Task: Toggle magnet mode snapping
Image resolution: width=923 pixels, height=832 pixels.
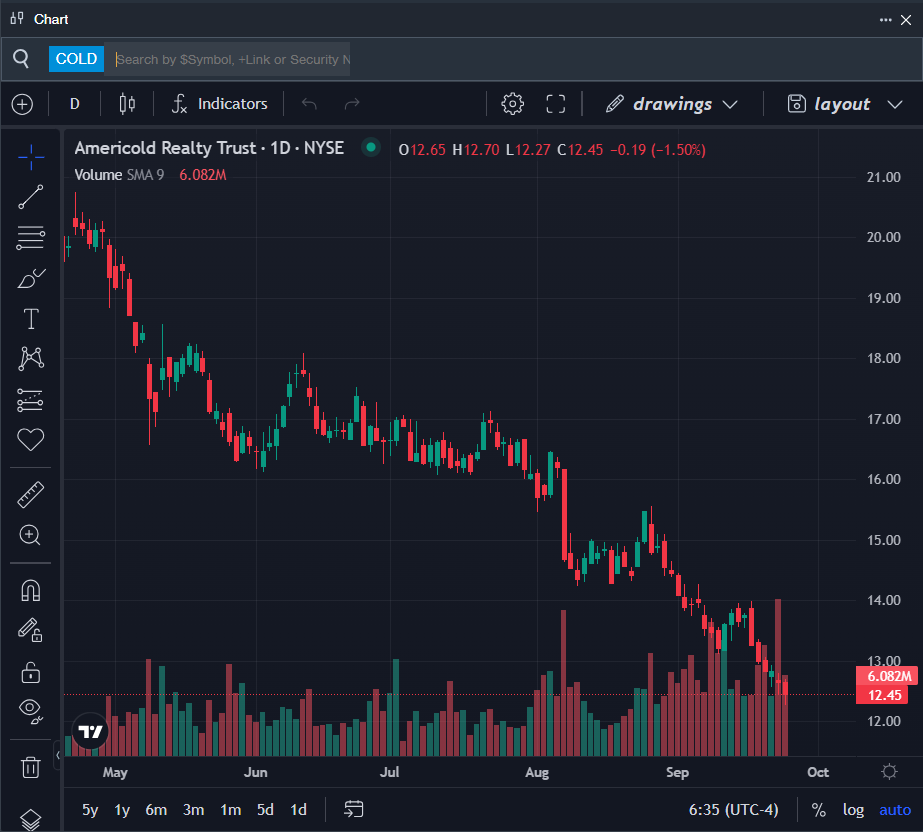Action: pos(31,590)
